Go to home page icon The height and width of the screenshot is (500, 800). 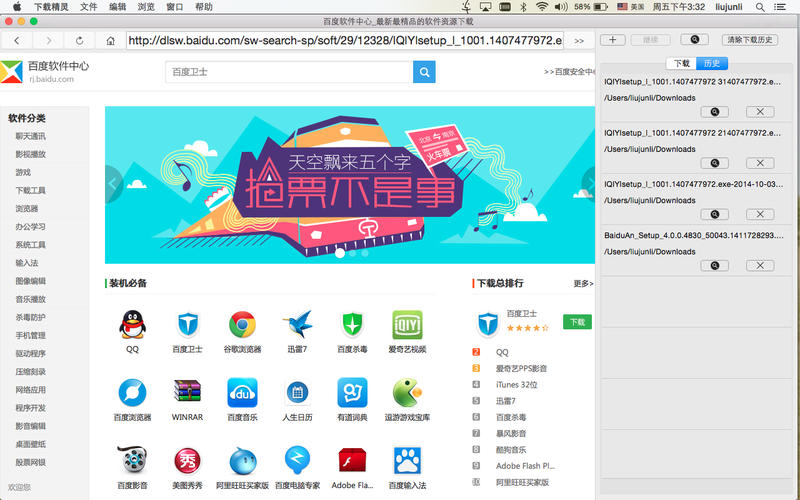click(x=110, y=40)
